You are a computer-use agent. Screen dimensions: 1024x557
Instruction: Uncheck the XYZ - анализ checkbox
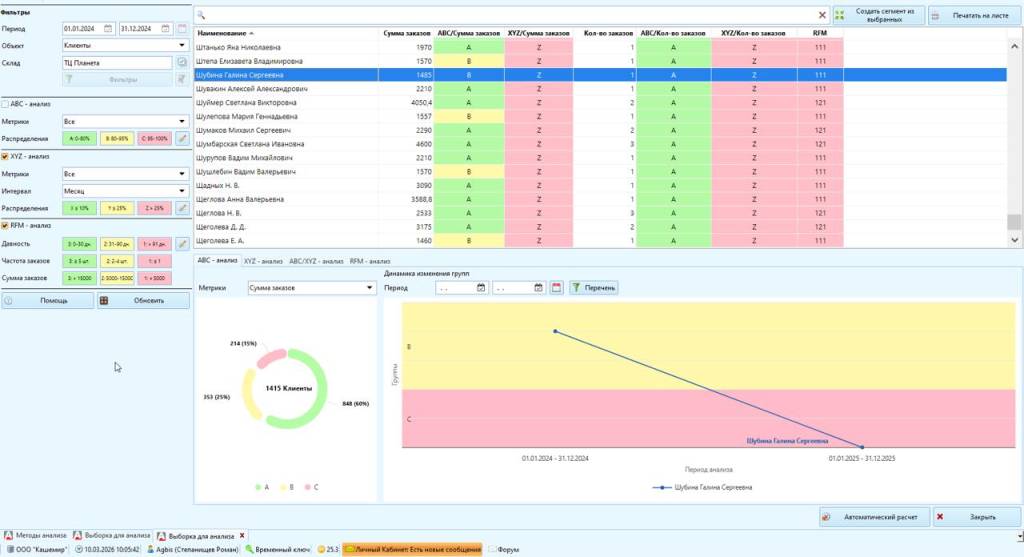(6, 156)
